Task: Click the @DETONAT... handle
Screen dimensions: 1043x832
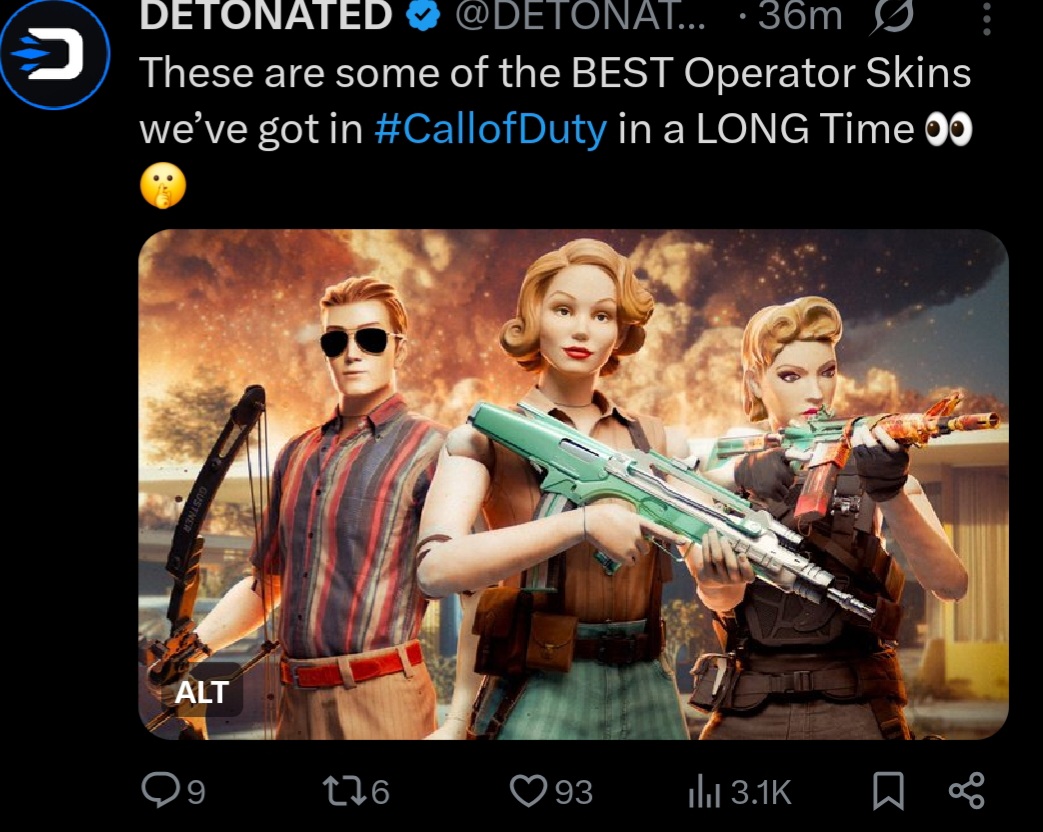Action: (579, 15)
